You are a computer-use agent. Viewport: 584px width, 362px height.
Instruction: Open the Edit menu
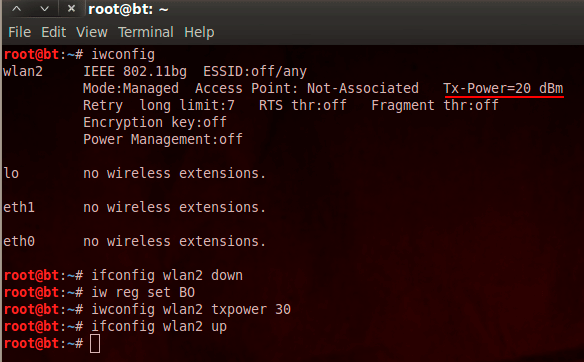(x=54, y=32)
